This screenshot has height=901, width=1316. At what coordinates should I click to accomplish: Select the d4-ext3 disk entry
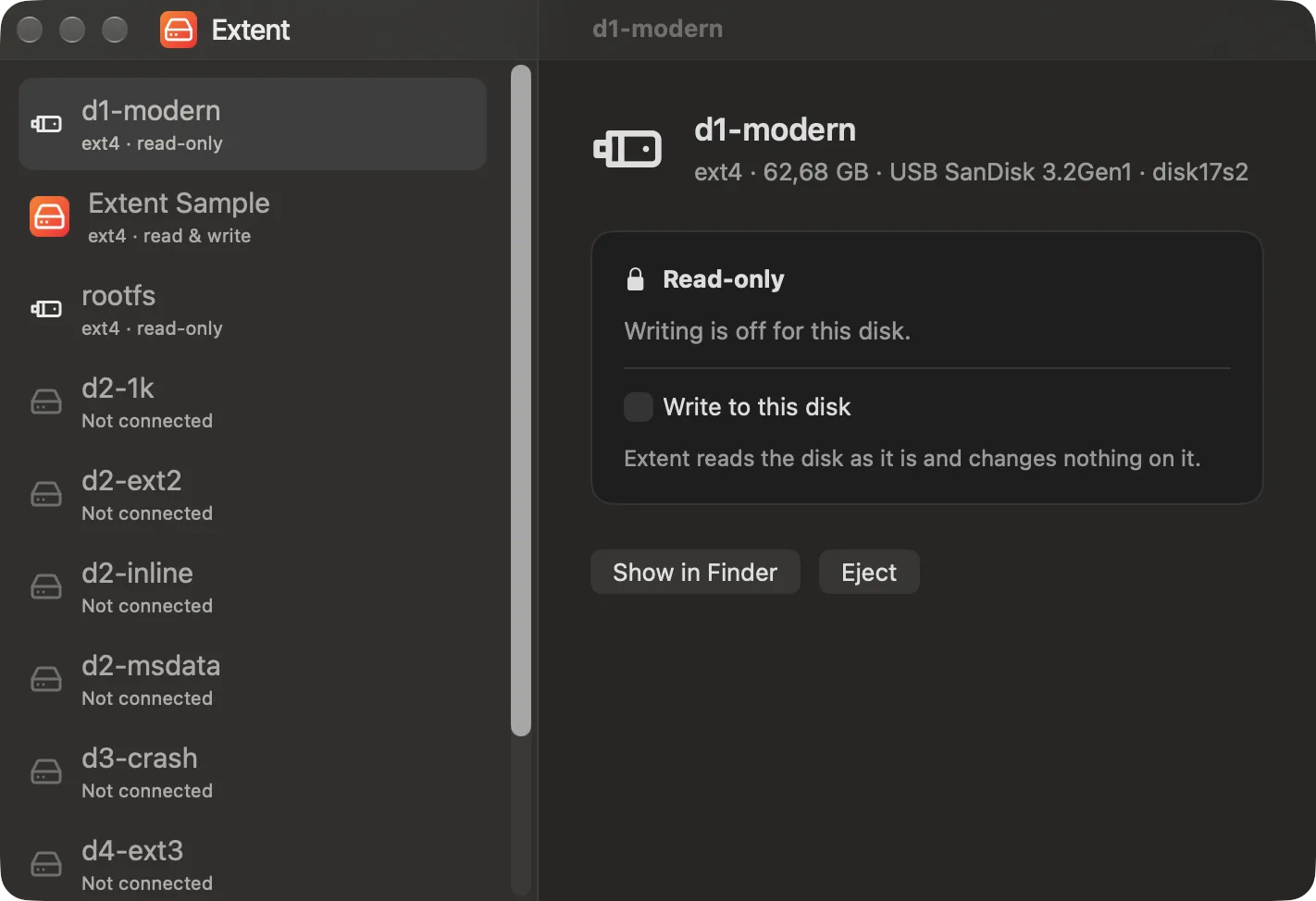(x=253, y=859)
